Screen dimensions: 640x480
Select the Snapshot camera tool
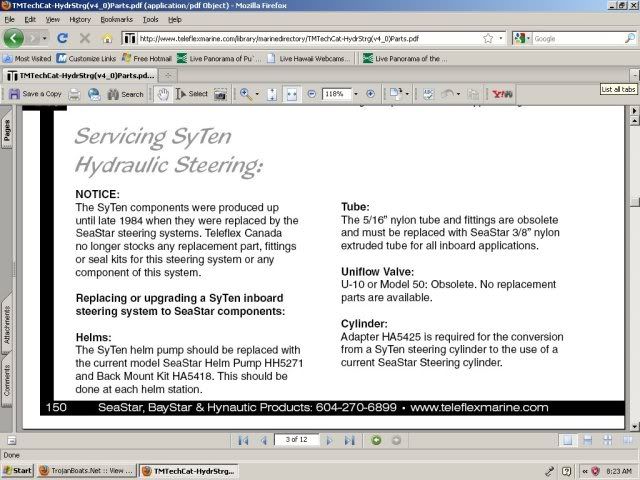220,95
